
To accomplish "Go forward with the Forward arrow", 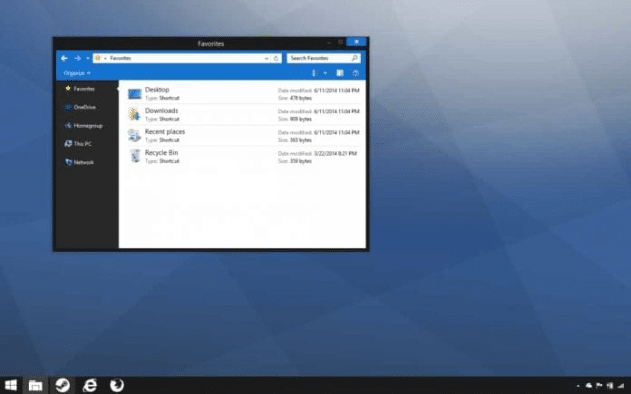I will (x=77, y=58).
